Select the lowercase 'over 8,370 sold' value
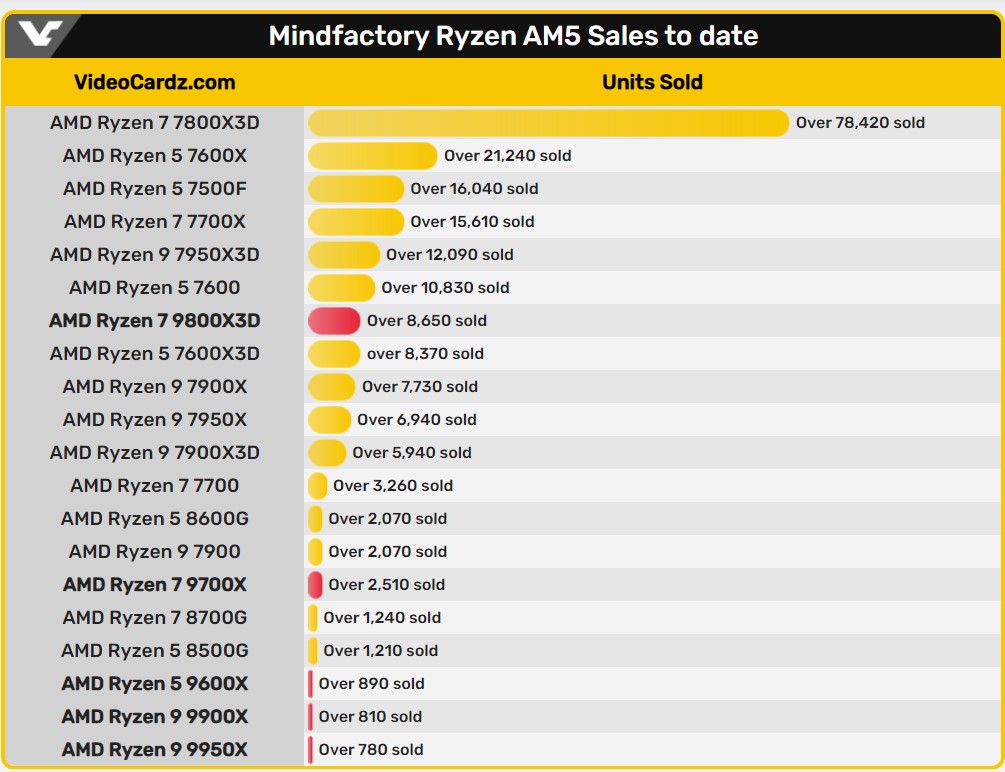The width and height of the screenshot is (1005, 772). tap(426, 354)
